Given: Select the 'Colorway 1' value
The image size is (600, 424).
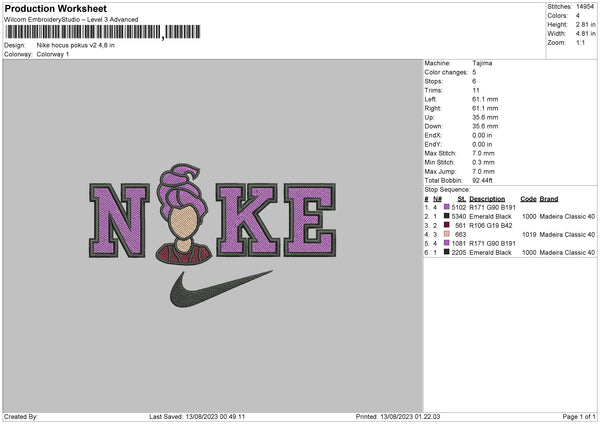Looking at the screenshot, I should coord(53,54).
